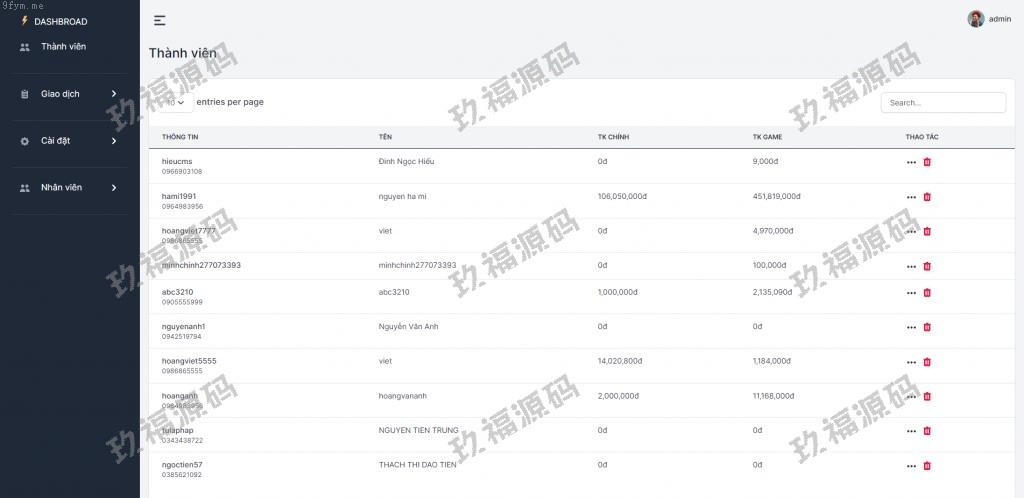Click trash icon for hami1991

click(x=927, y=197)
